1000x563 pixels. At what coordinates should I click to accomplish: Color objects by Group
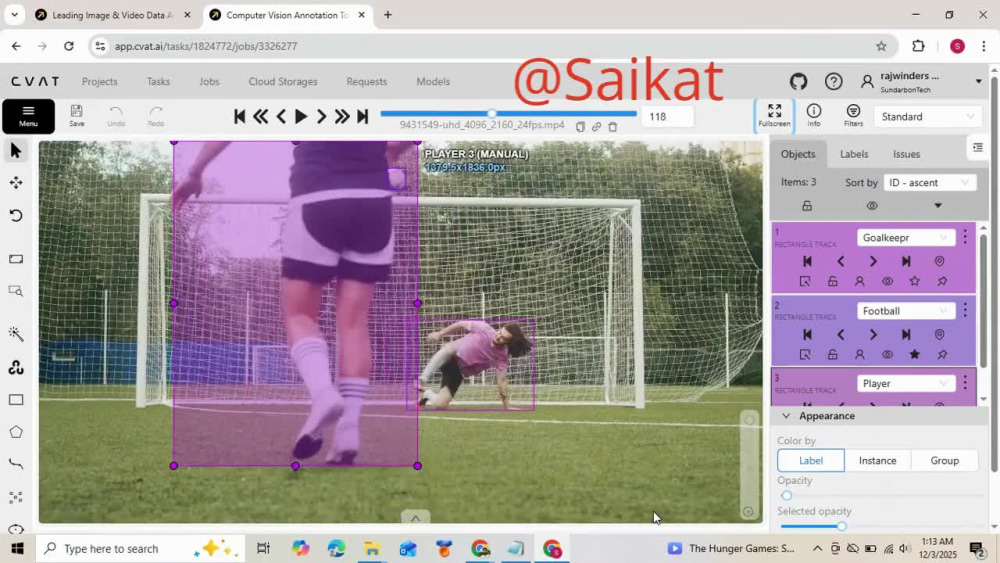[945, 460]
